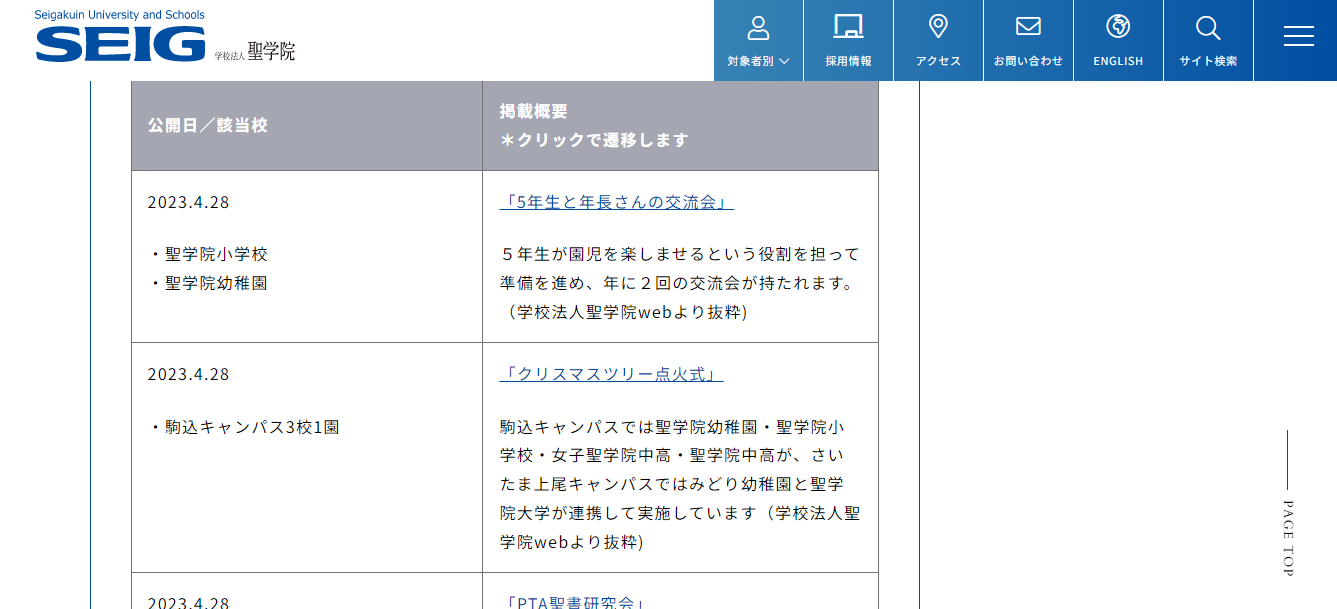Click the 学校法人 聖学院 text beside the logo
The width and height of the screenshot is (1337, 609).
[255, 53]
